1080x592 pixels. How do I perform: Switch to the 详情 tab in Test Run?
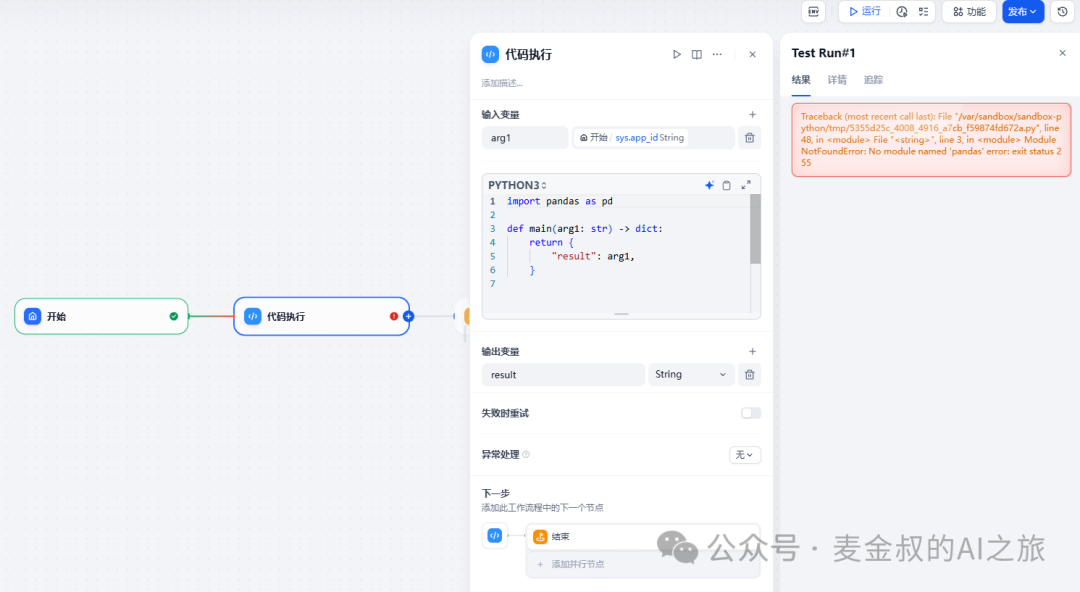click(837, 80)
